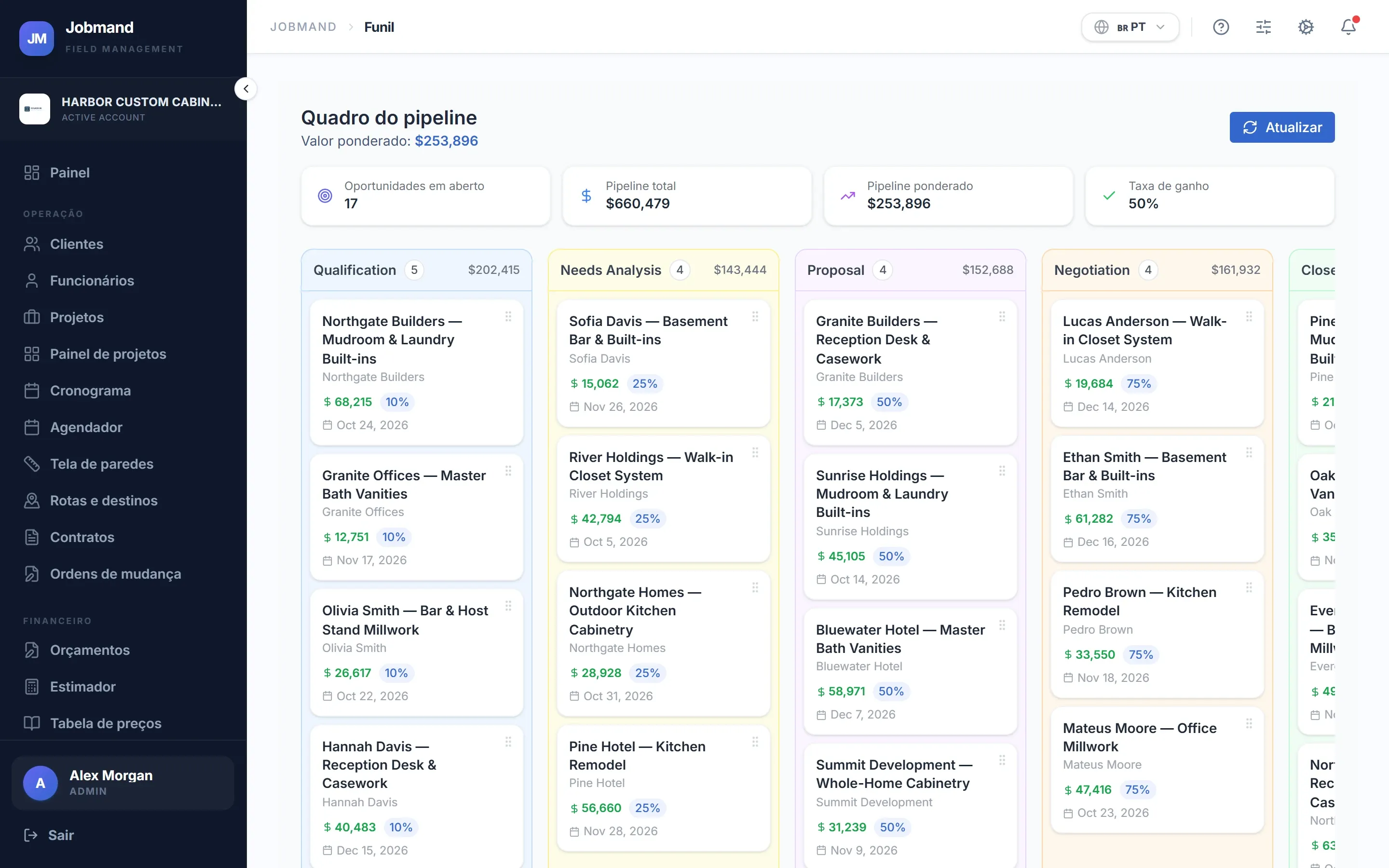Click drag handle on Bluewater Hotel card
The image size is (1389, 868).
(x=1002, y=625)
